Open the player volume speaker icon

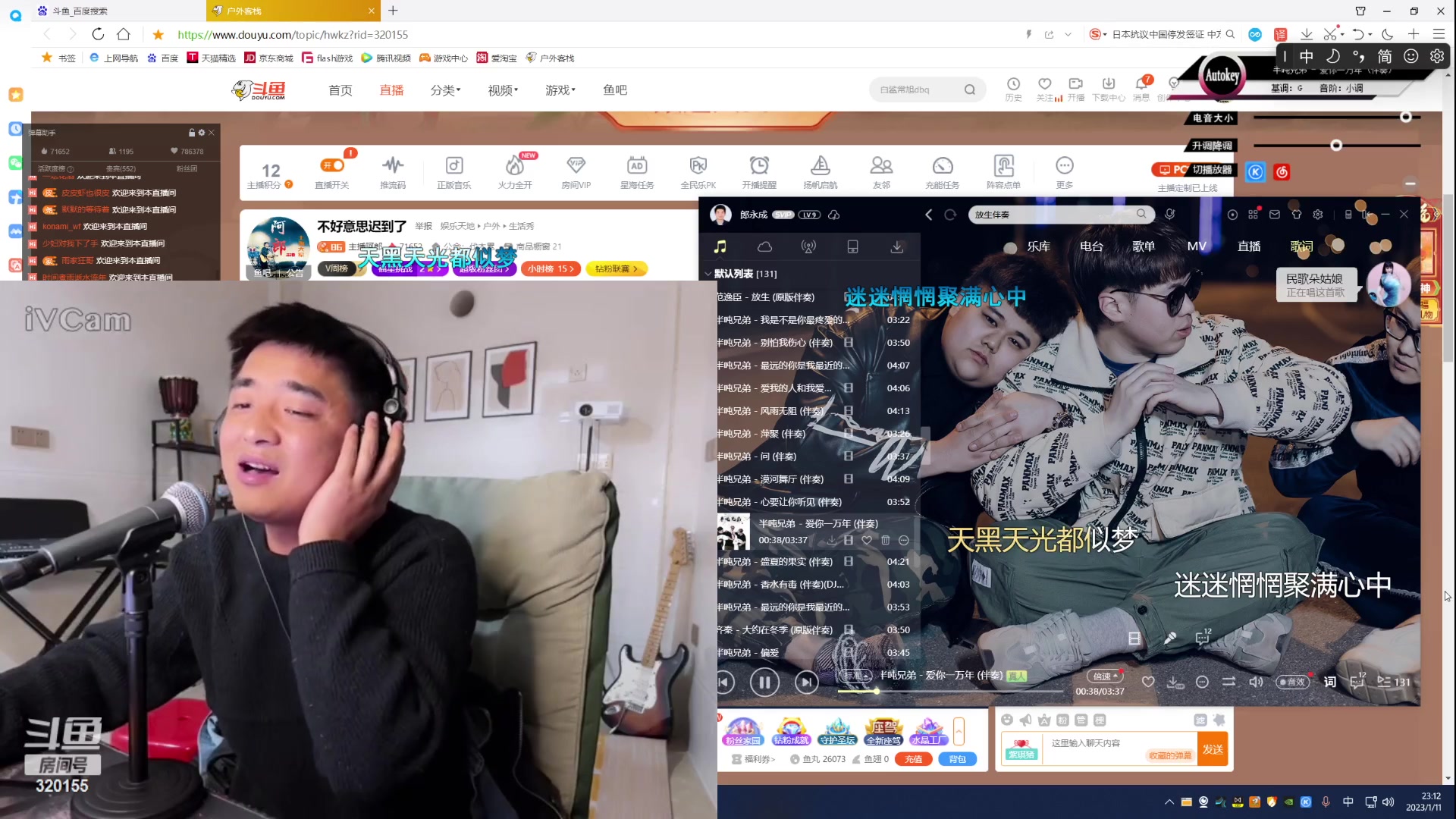pos(1256,682)
